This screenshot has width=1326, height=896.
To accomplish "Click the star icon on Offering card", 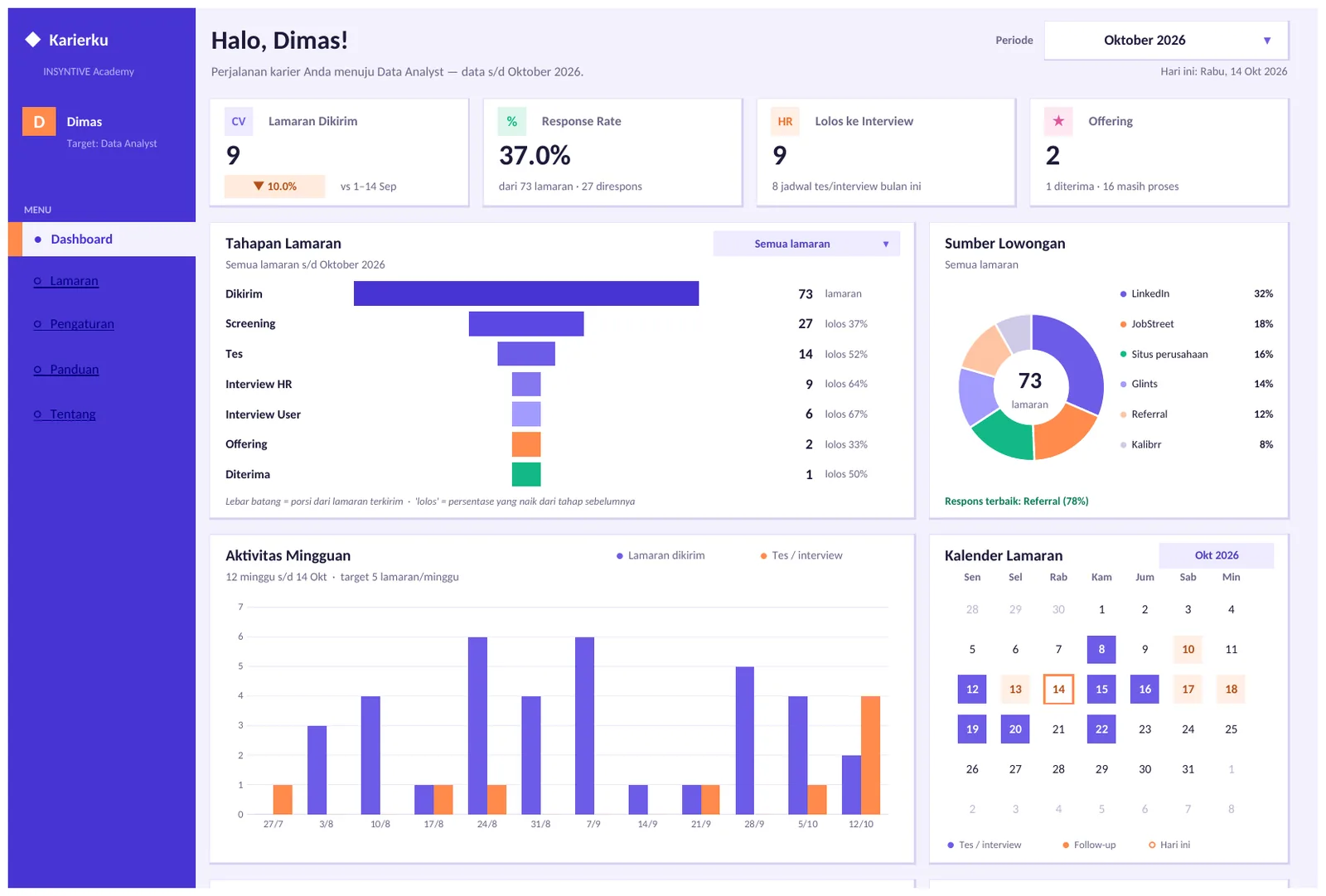I will (x=1058, y=122).
